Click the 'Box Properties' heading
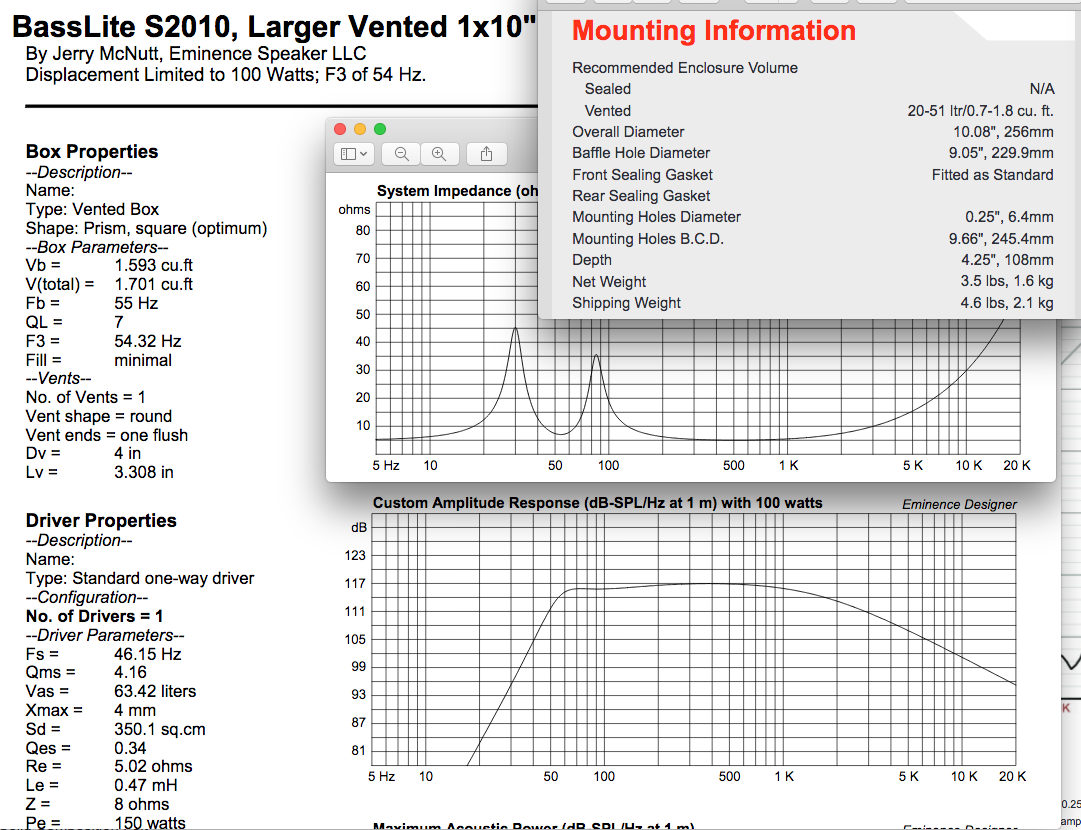This screenshot has height=830, width=1081. click(92, 152)
